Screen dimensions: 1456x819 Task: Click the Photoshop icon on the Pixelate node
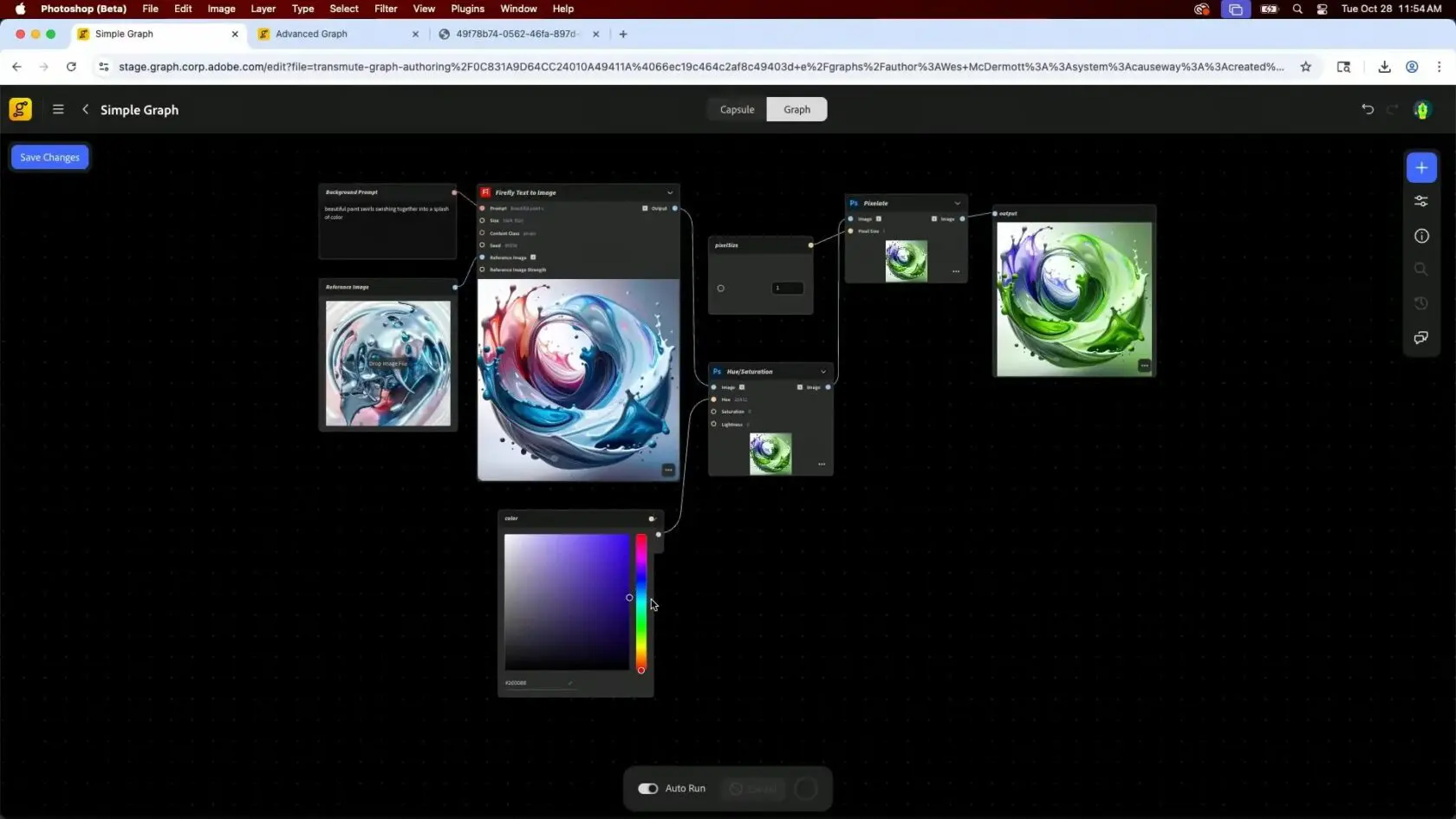854,203
